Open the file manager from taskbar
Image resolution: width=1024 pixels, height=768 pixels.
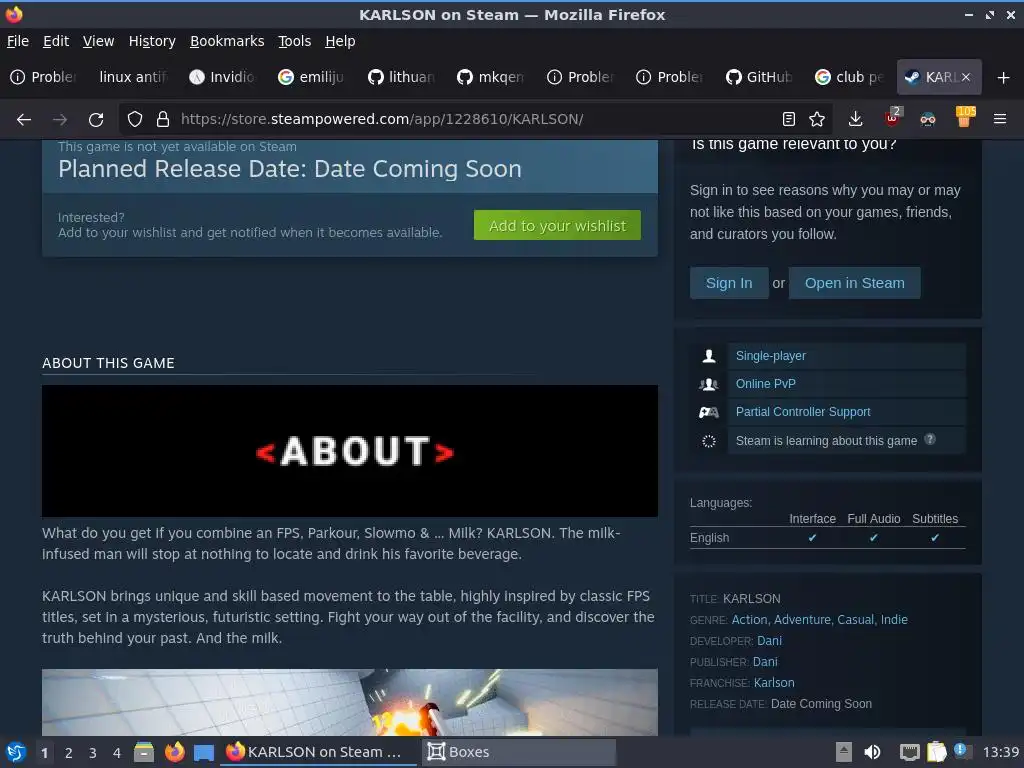pyautogui.click(x=144, y=752)
